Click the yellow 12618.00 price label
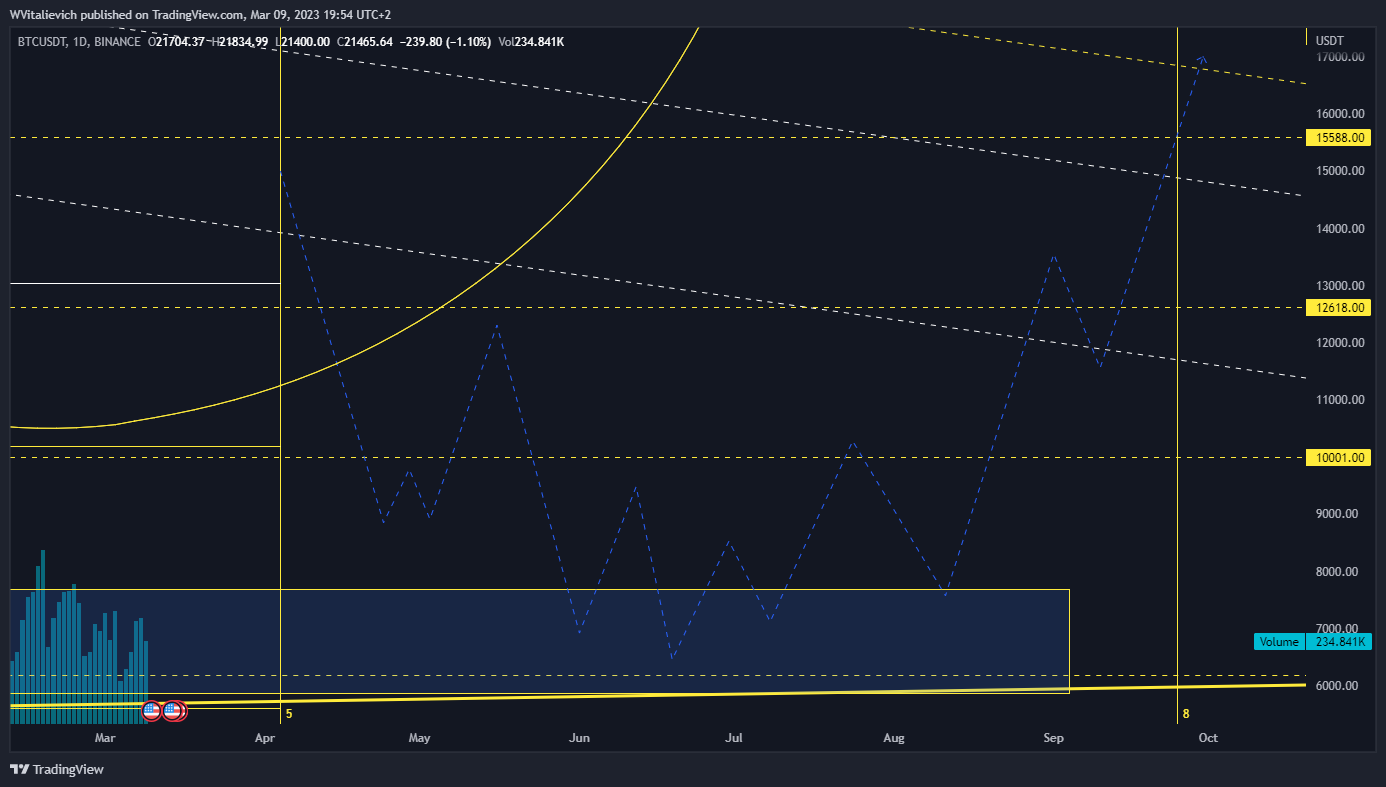This screenshot has height=787, width=1386. pyautogui.click(x=1340, y=308)
